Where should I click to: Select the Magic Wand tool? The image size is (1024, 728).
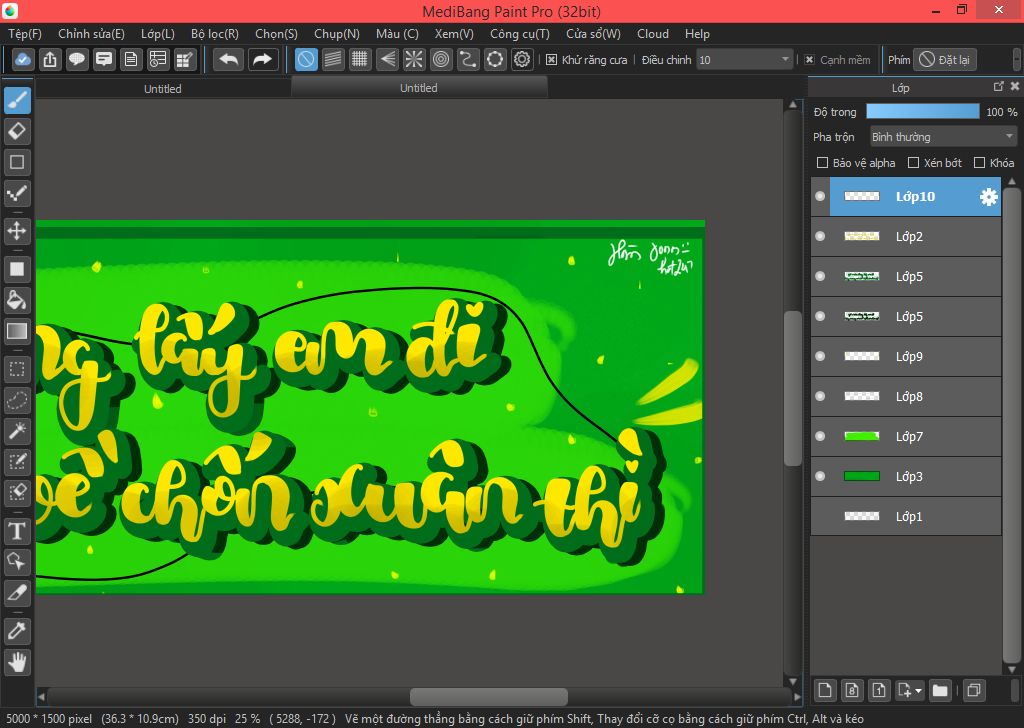click(x=17, y=431)
